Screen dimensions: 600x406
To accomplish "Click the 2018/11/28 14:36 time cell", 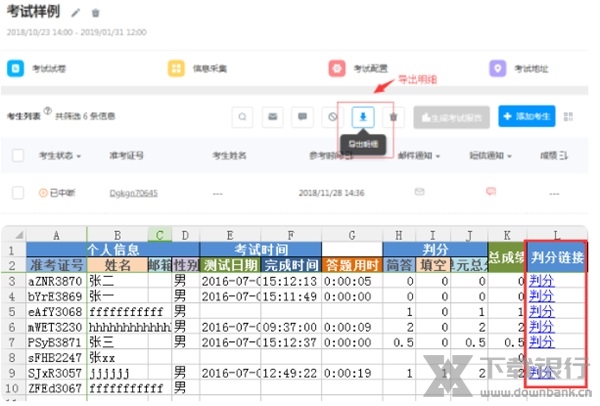I will point(331,193).
